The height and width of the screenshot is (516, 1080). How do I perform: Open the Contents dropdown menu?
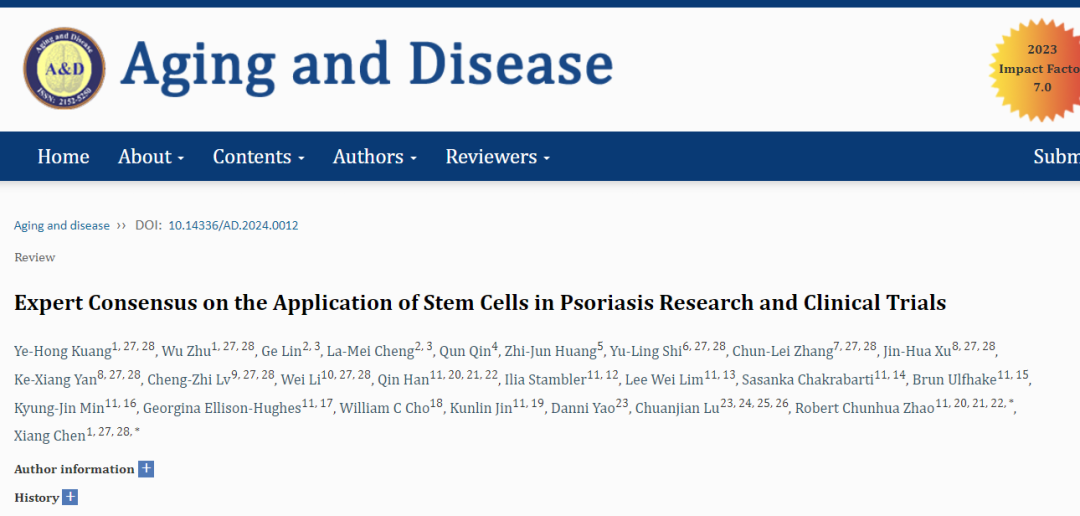click(x=258, y=157)
